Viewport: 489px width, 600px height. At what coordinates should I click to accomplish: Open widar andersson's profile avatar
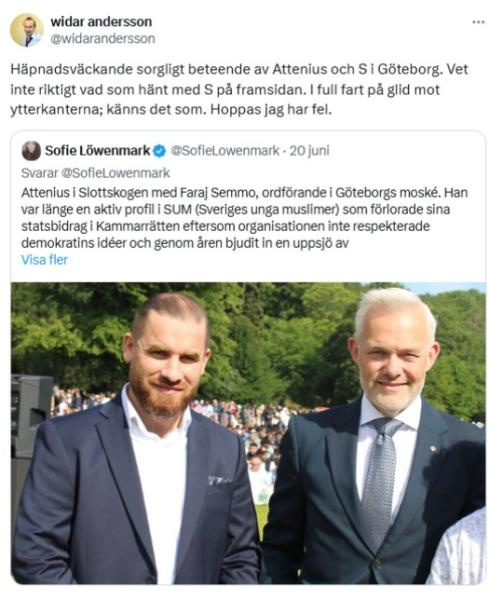pyautogui.click(x=27, y=30)
